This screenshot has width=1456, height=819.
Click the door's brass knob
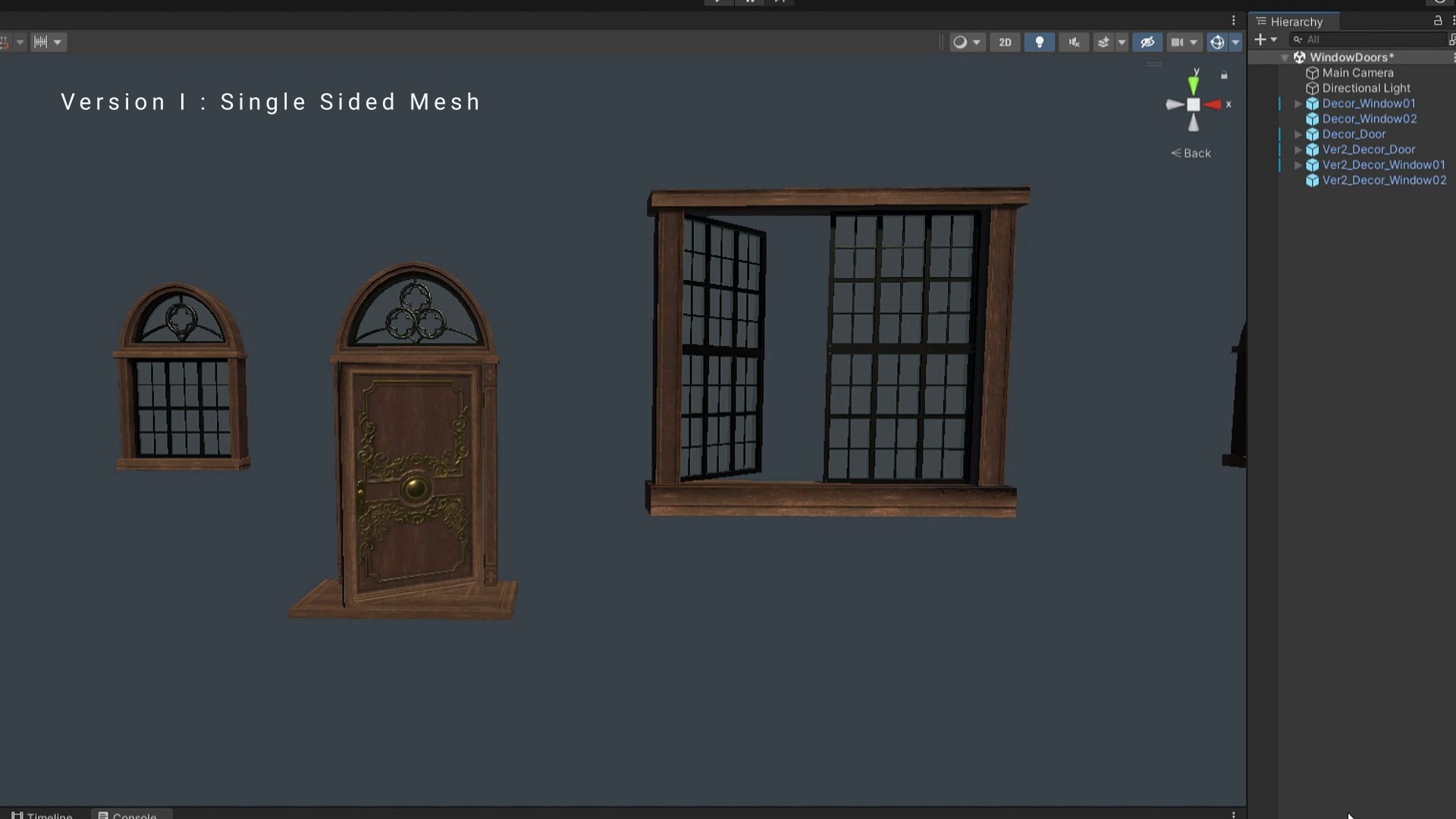(x=416, y=488)
